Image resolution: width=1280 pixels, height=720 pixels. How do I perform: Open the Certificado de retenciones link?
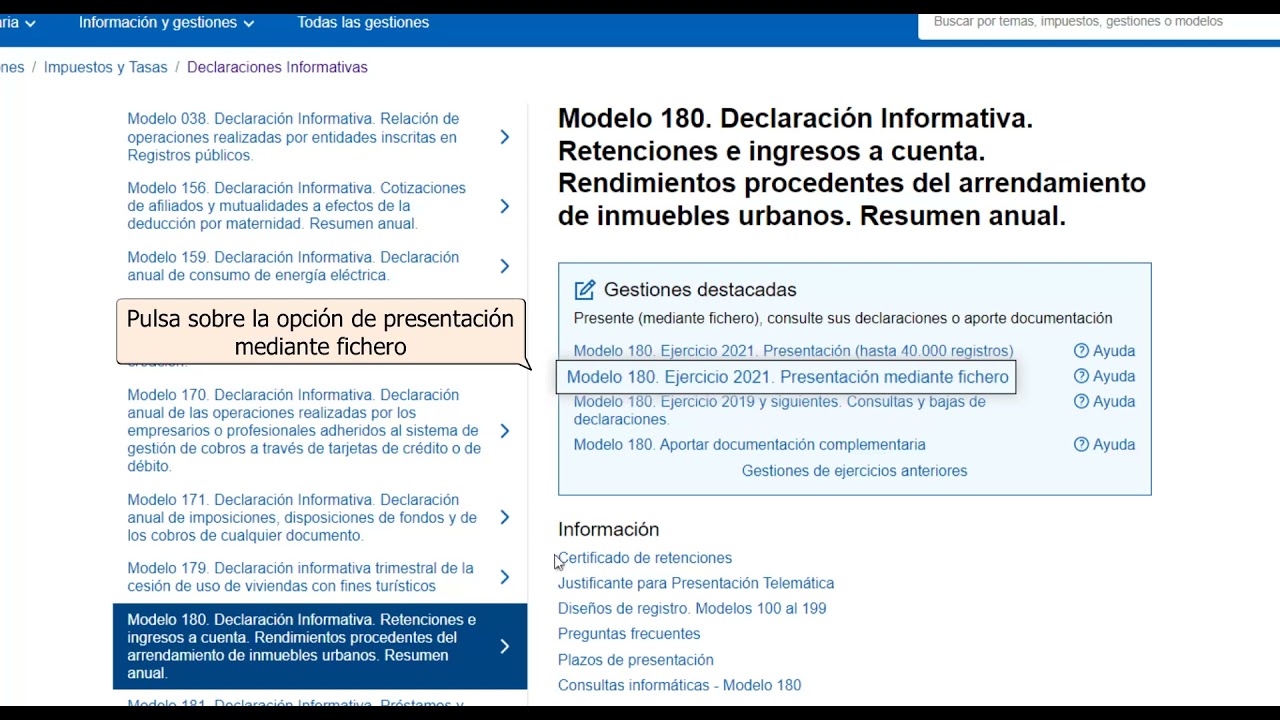646,558
